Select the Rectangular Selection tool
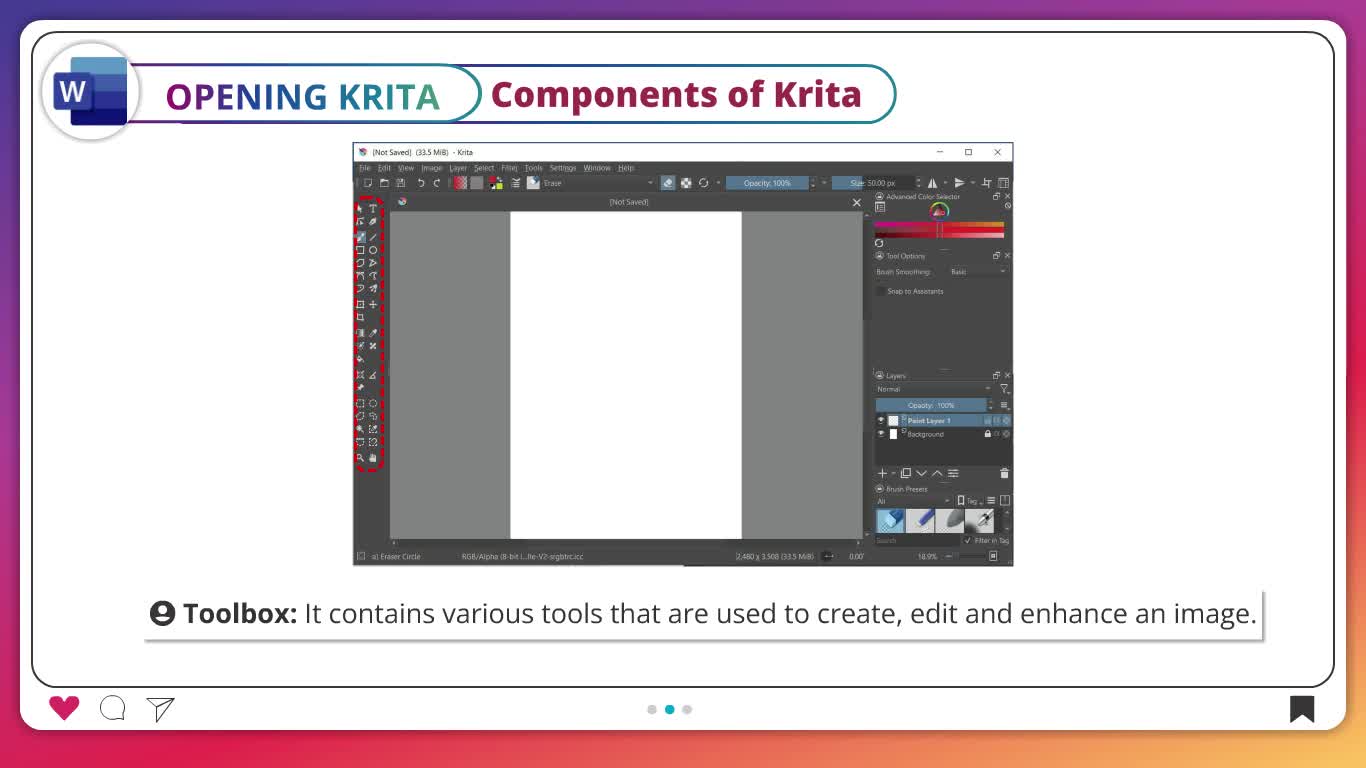 [360, 403]
